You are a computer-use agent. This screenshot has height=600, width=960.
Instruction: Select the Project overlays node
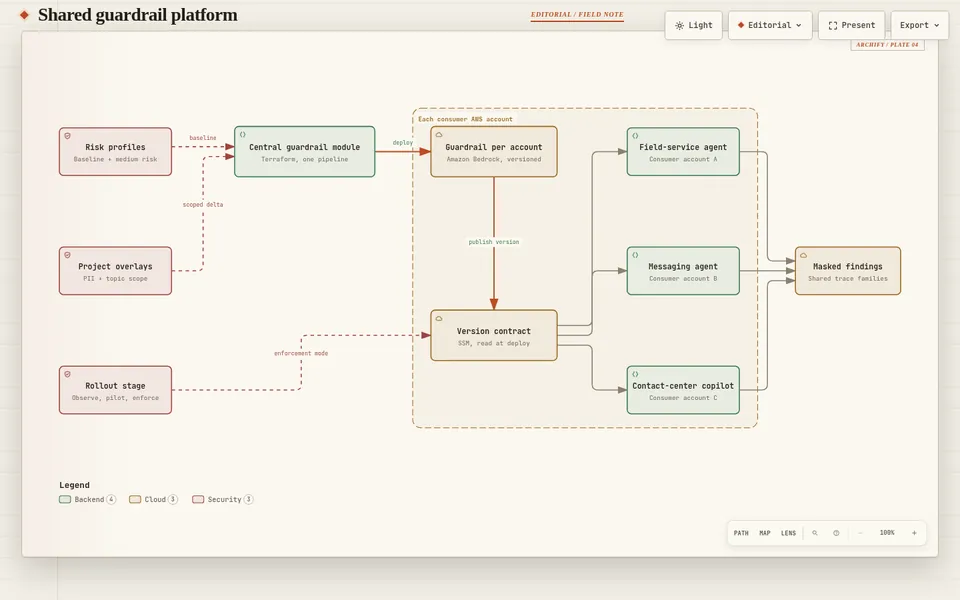115,271
